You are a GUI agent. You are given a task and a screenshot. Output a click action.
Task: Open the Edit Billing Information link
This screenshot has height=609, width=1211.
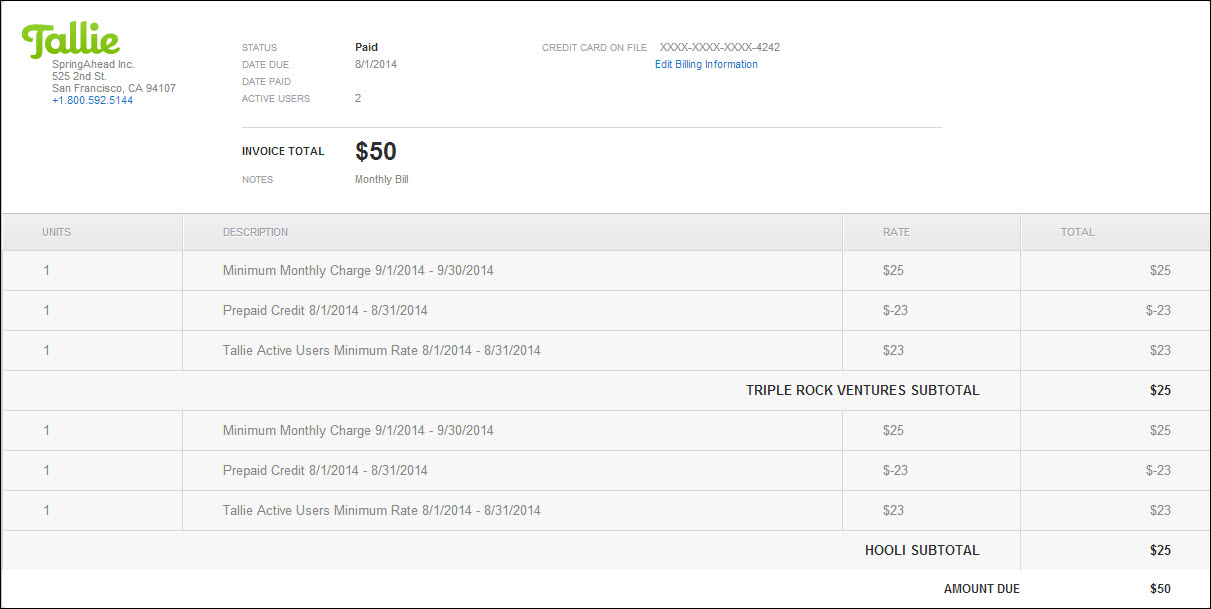706,64
